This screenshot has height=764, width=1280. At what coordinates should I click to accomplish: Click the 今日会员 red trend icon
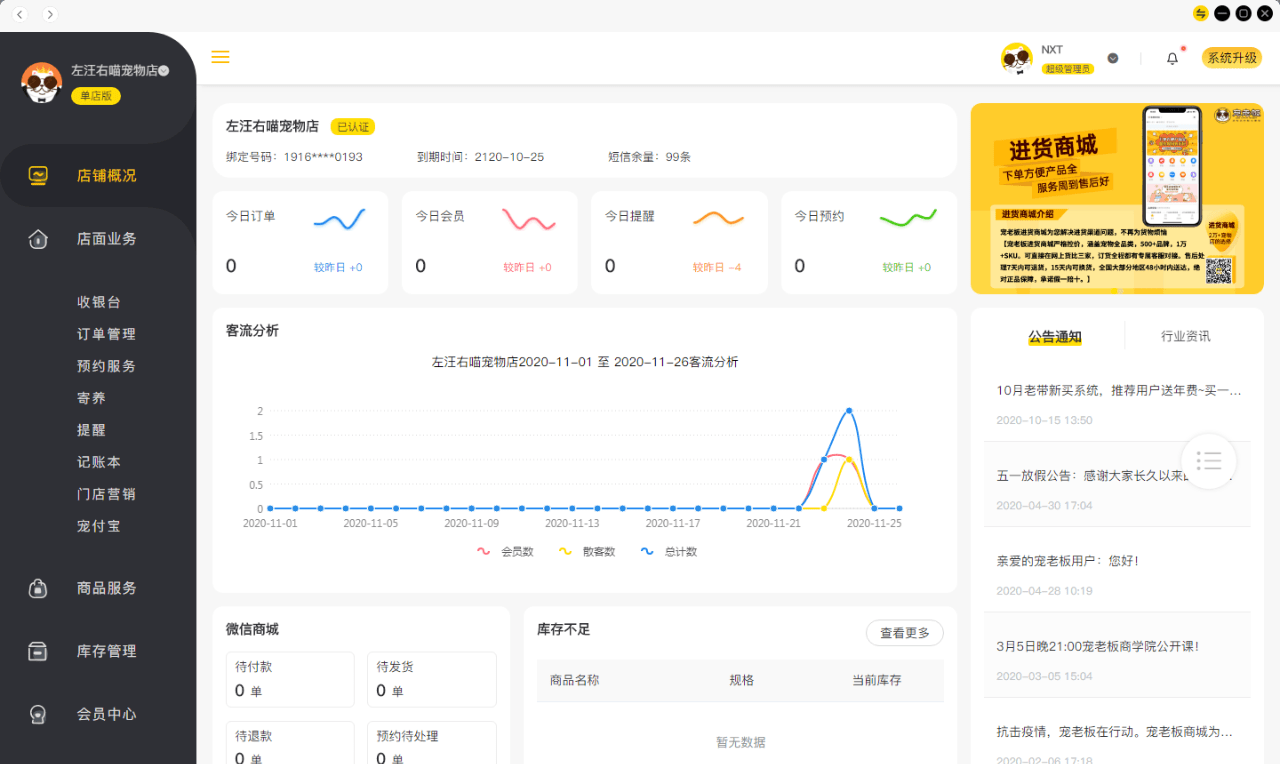click(x=529, y=218)
